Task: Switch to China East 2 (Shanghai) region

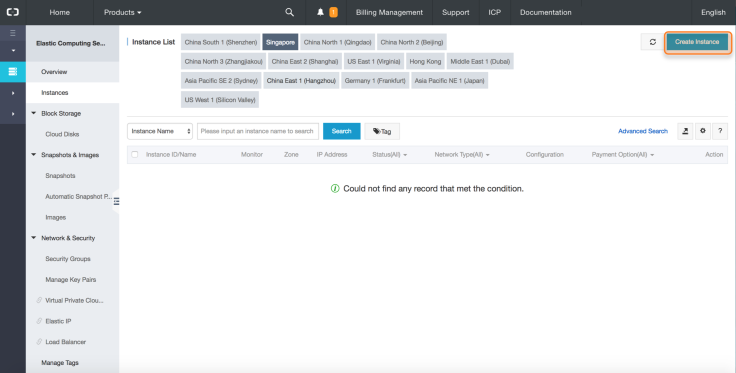Action: point(305,61)
